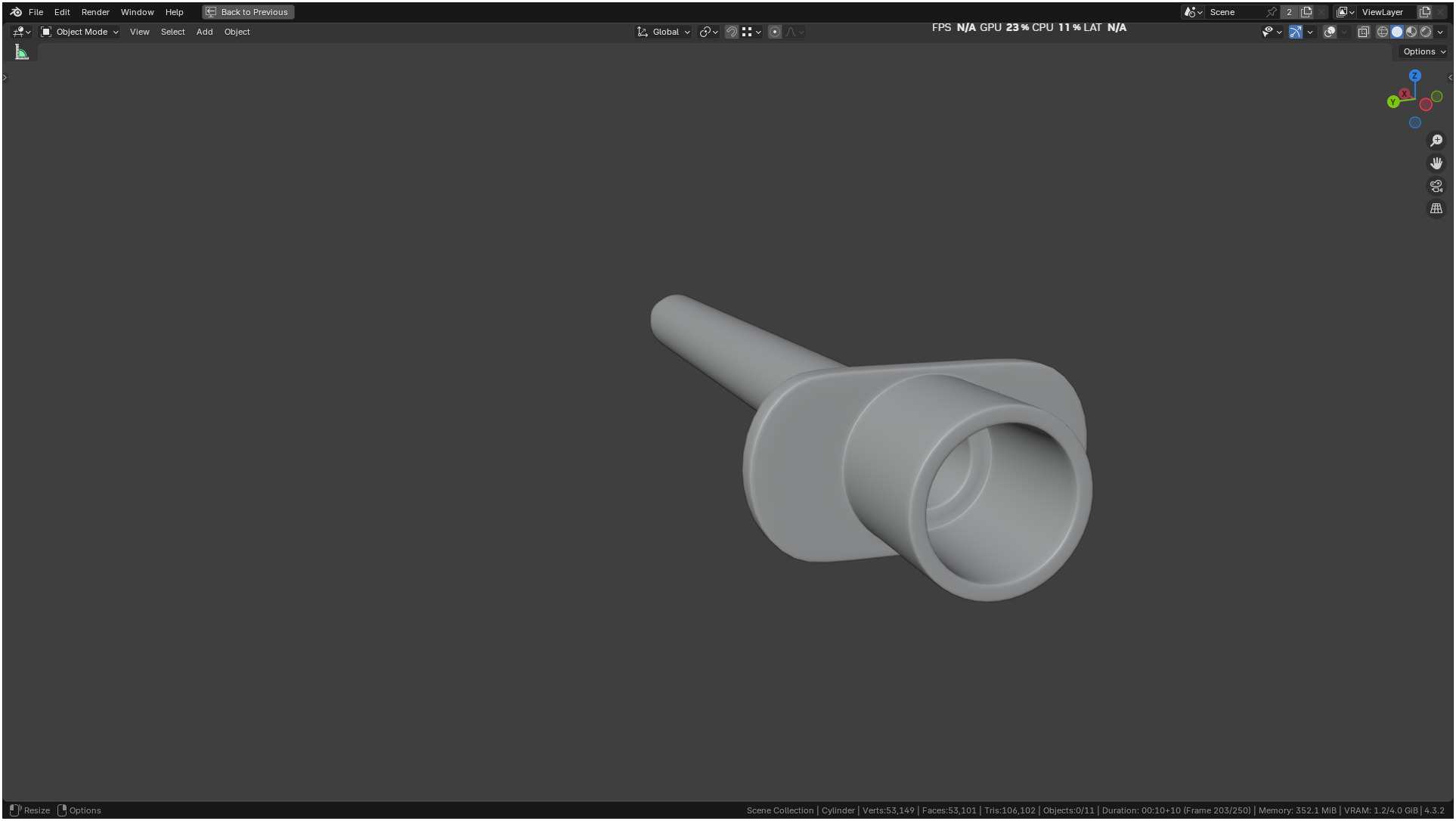Open the Window menu
This screenshot has width=1456, height=821.
coord(137,12)
